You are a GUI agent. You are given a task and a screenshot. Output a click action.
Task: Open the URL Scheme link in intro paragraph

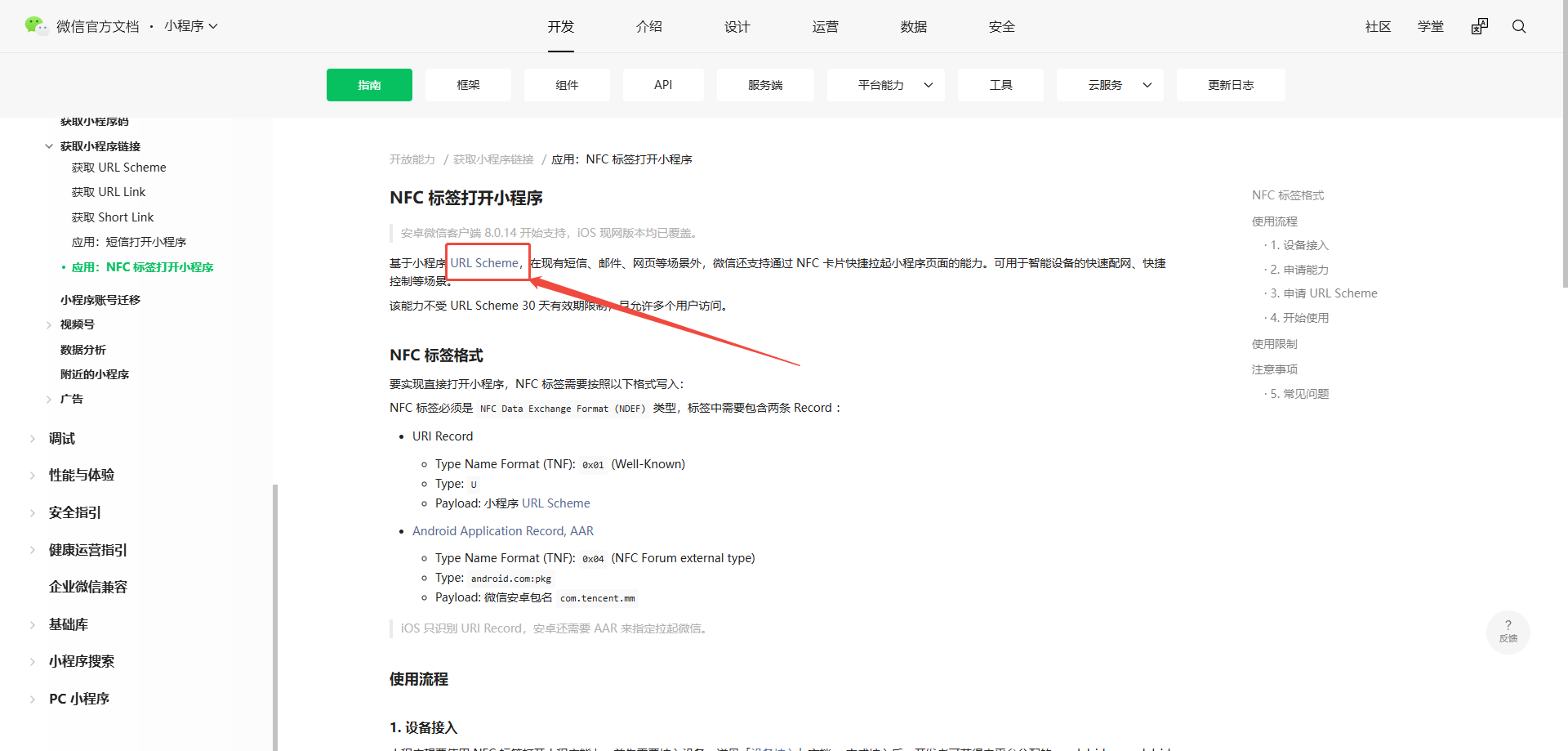coord(484,263)
